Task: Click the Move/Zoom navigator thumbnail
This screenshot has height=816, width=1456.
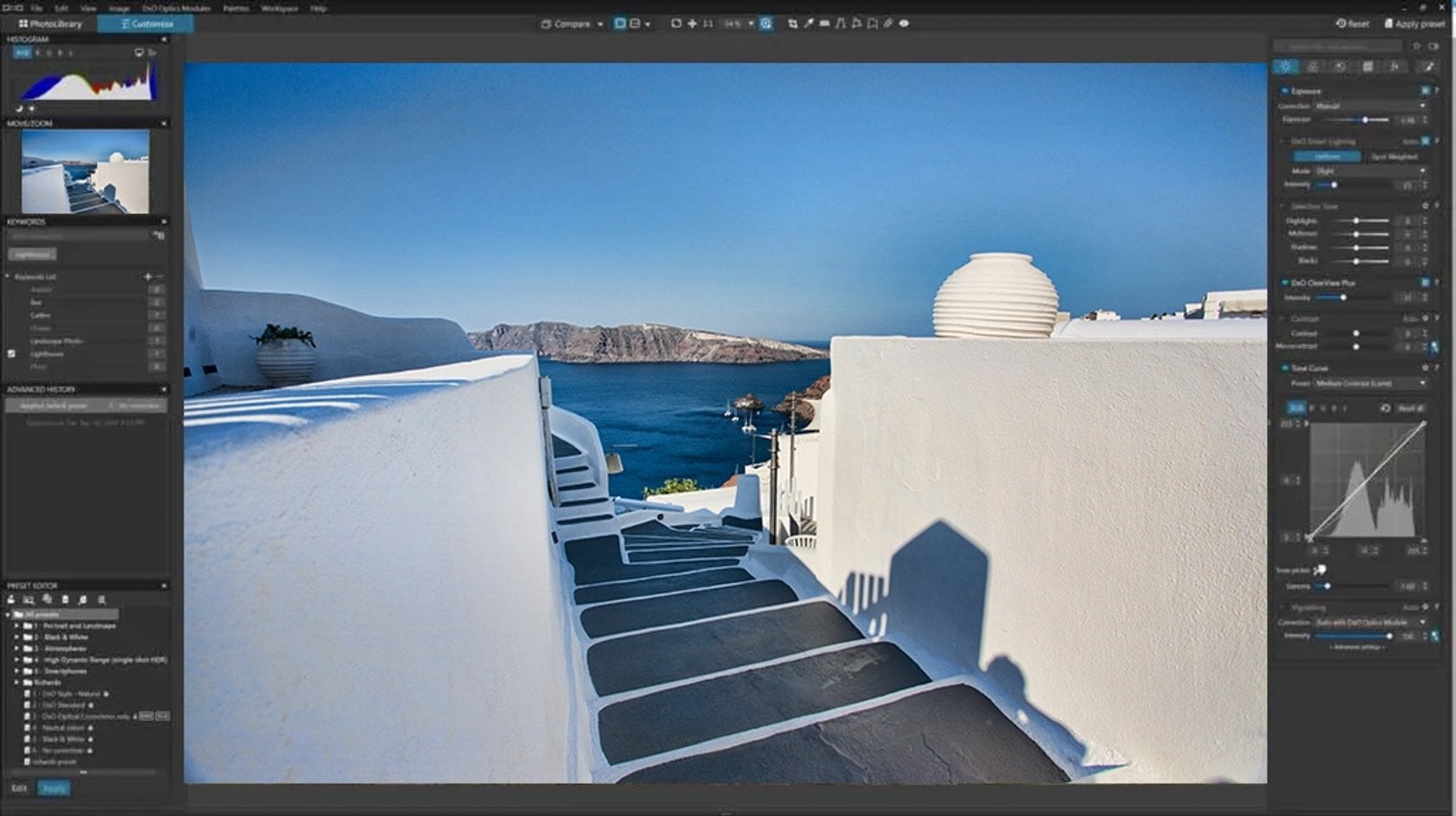Action: pos(87,169)
